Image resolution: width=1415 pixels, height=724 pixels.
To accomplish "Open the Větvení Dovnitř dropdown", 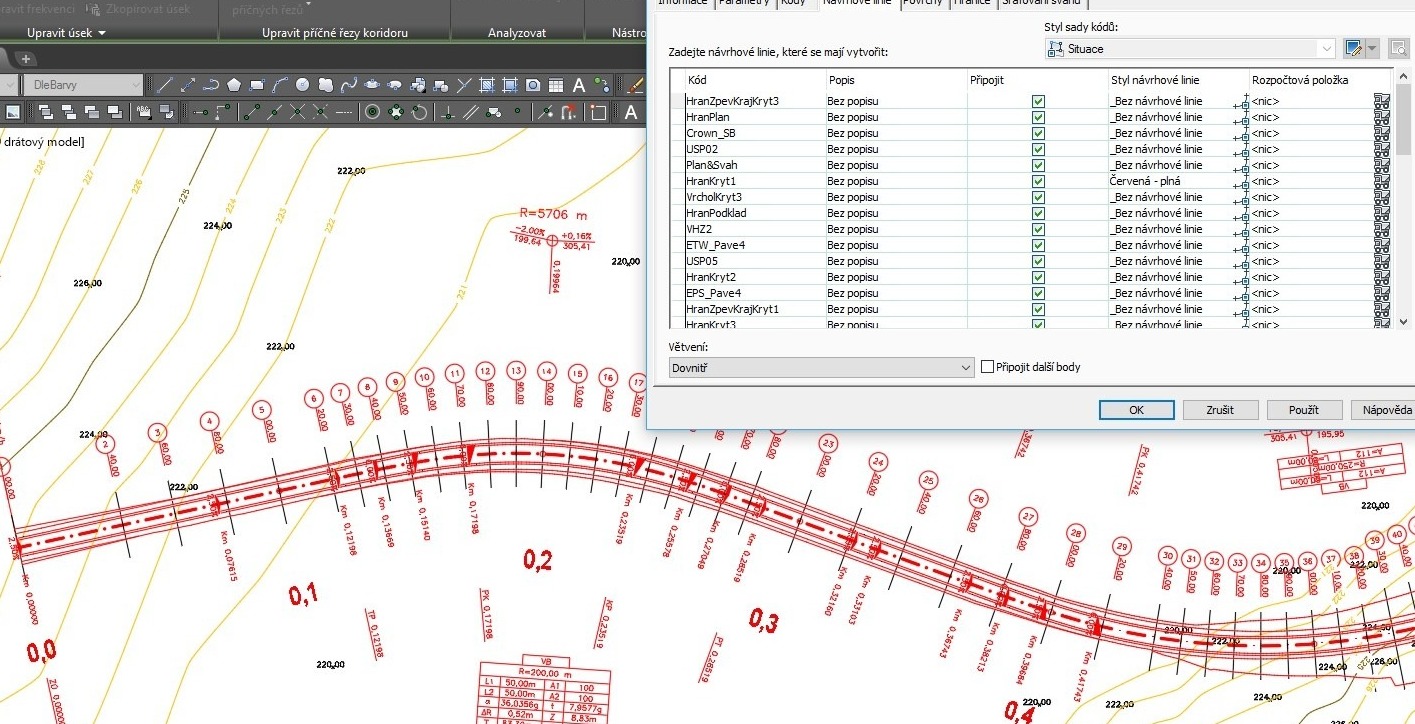I will coord(821,368).
